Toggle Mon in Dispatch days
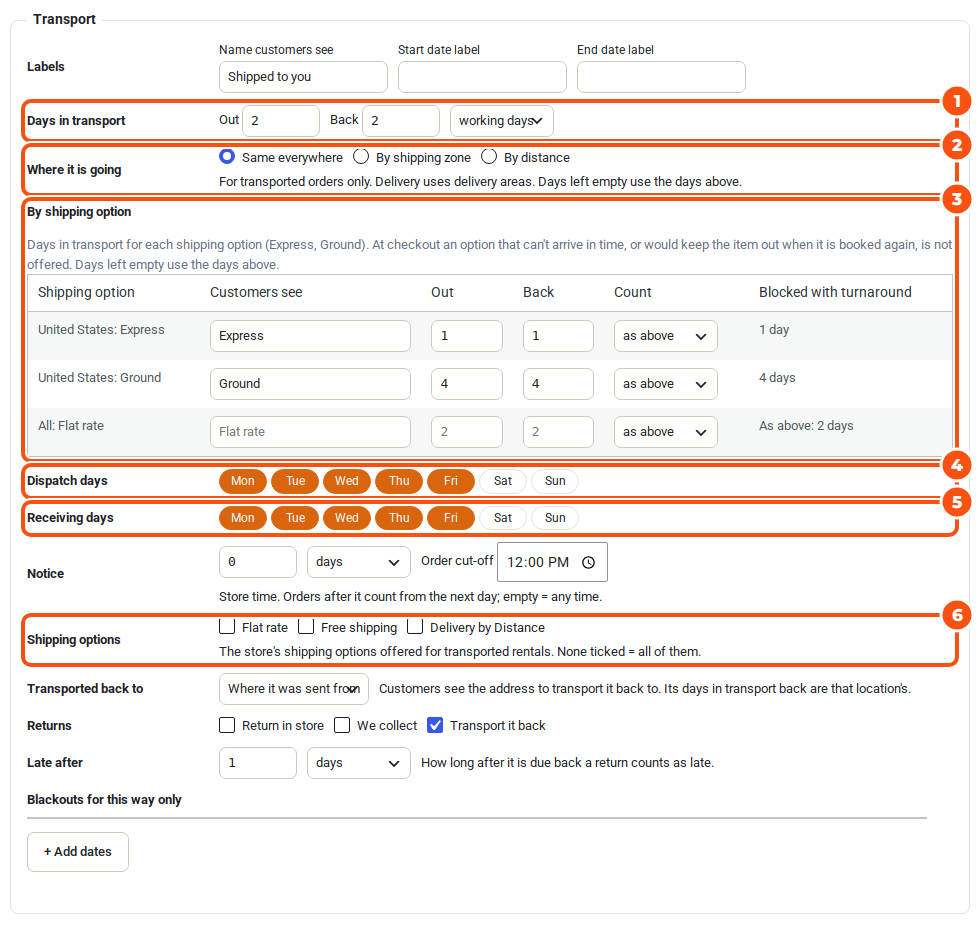The image size is (980, 930). pyautogui.click(x=242, y=481)
